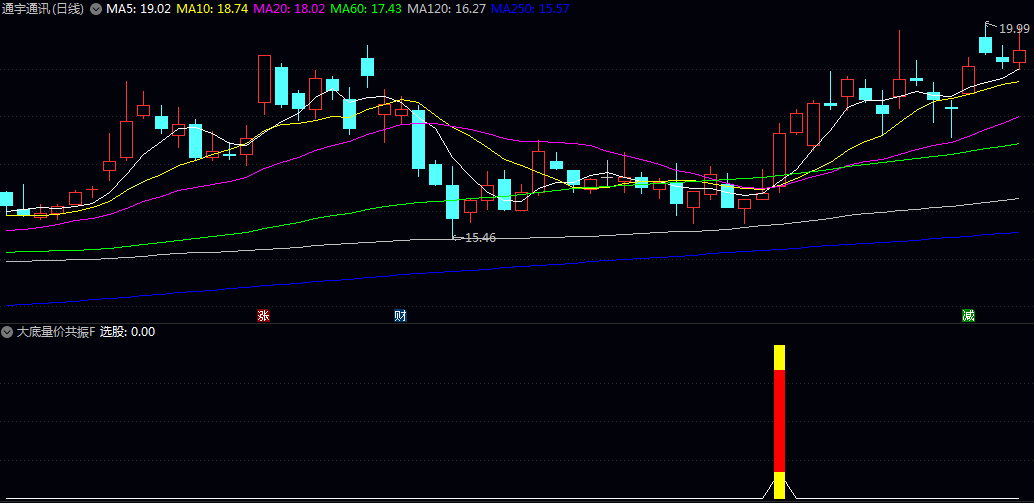Click the 15.46 low price label

click(x=480, y=238)
